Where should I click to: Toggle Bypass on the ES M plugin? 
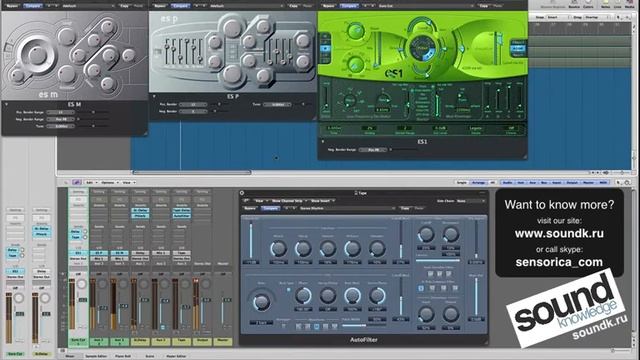[x=12, y=6]
